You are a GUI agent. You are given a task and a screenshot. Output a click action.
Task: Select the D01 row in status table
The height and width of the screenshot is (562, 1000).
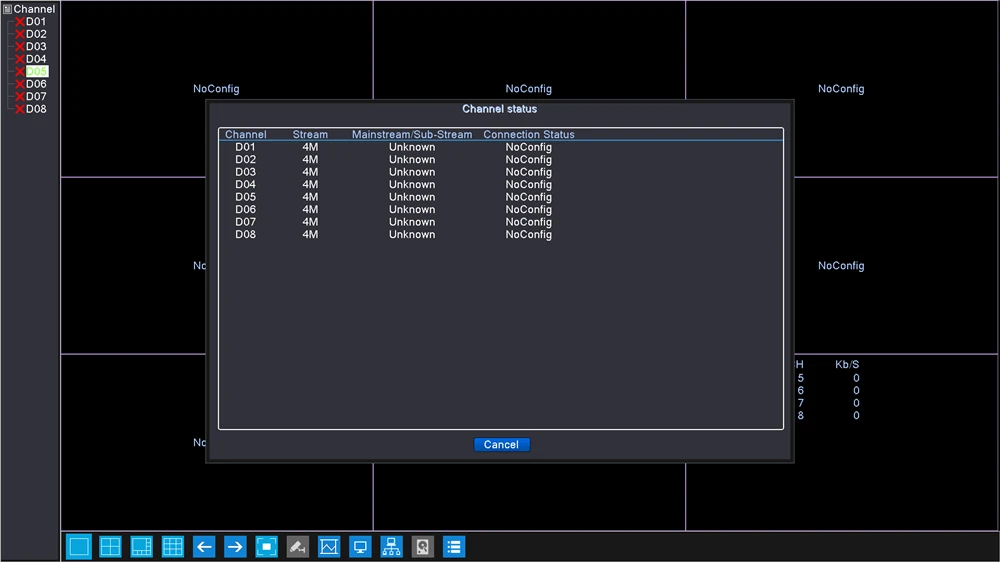tap(501, 147)
